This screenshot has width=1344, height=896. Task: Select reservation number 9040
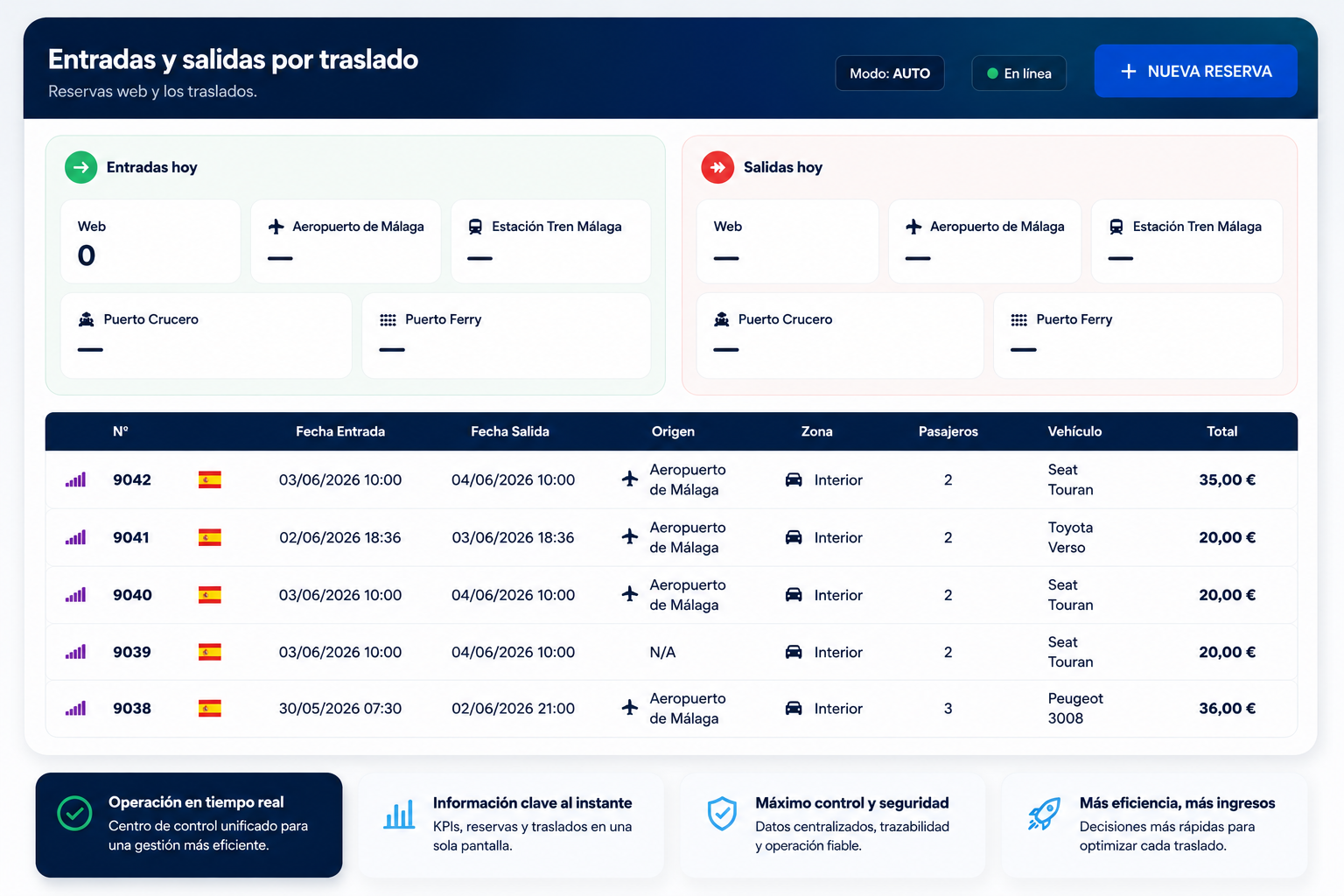132,595
